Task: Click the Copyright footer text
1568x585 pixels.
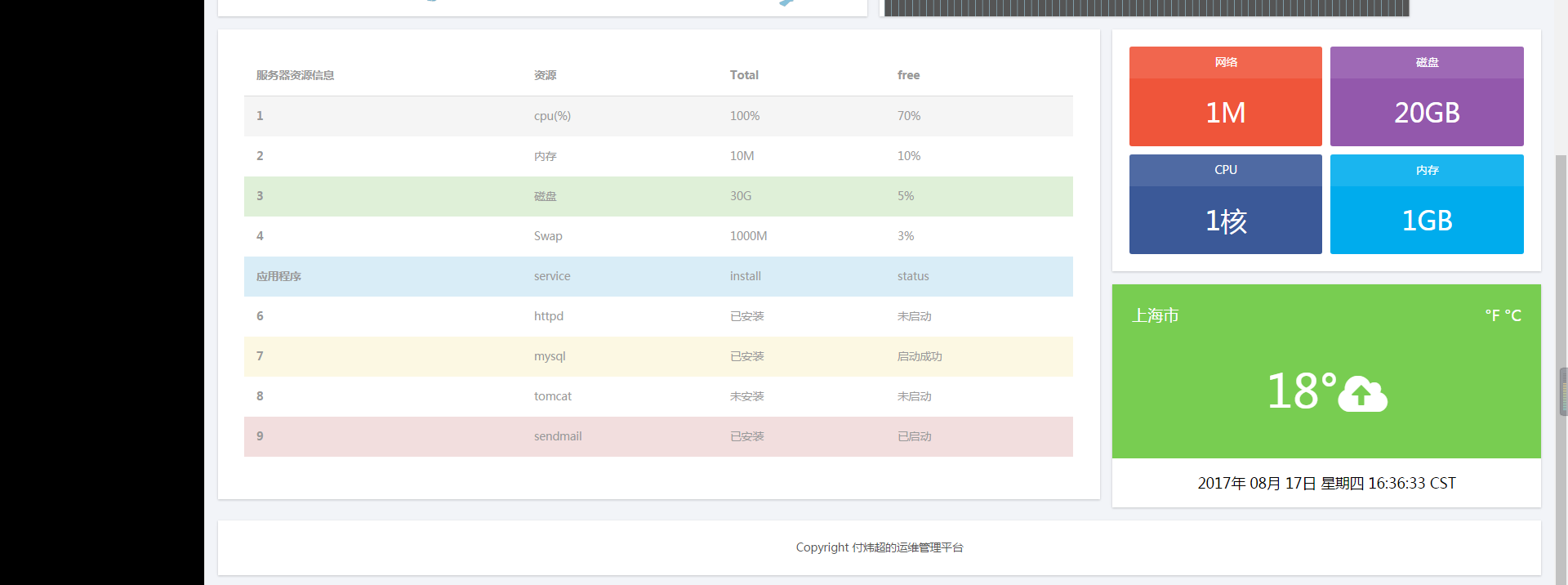Action: [880, 547]
